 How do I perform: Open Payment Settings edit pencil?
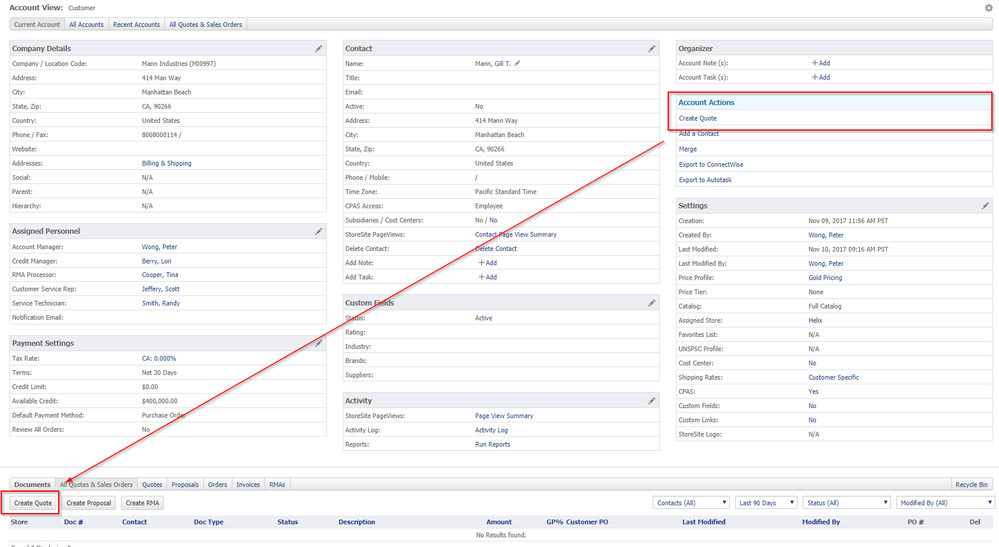319,343
